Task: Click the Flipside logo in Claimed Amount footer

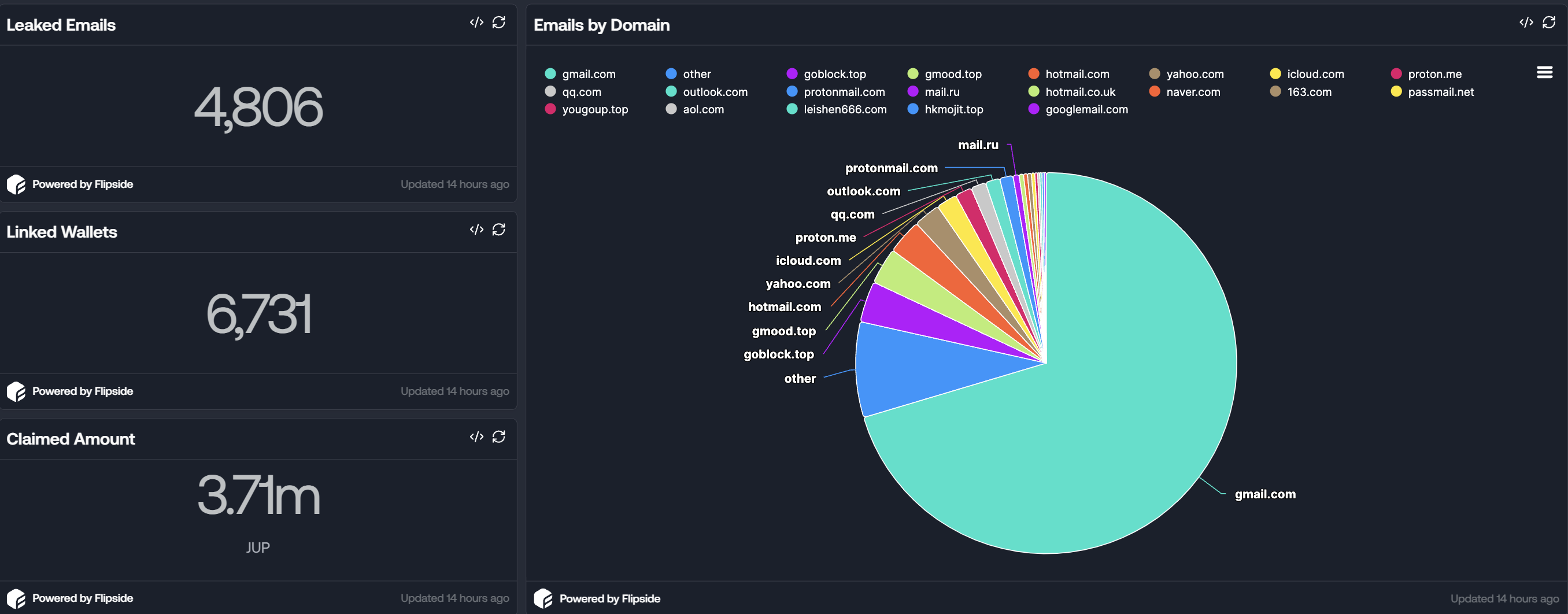Action: [x=16, y=599]
